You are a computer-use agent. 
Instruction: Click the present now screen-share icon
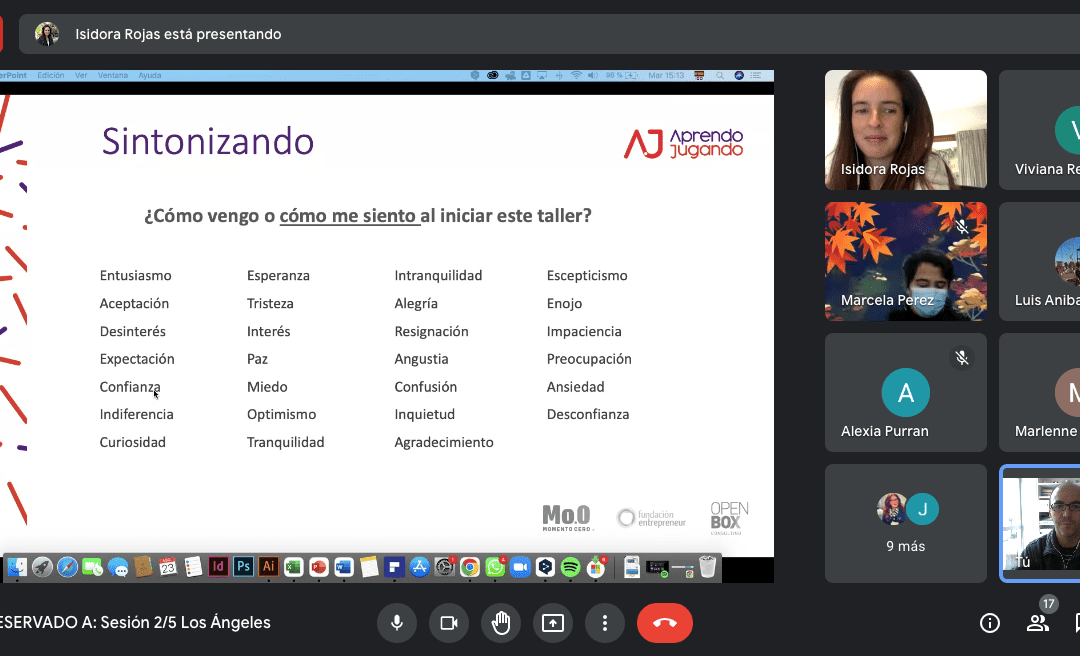pyautogui.click(x=552, y=623)
